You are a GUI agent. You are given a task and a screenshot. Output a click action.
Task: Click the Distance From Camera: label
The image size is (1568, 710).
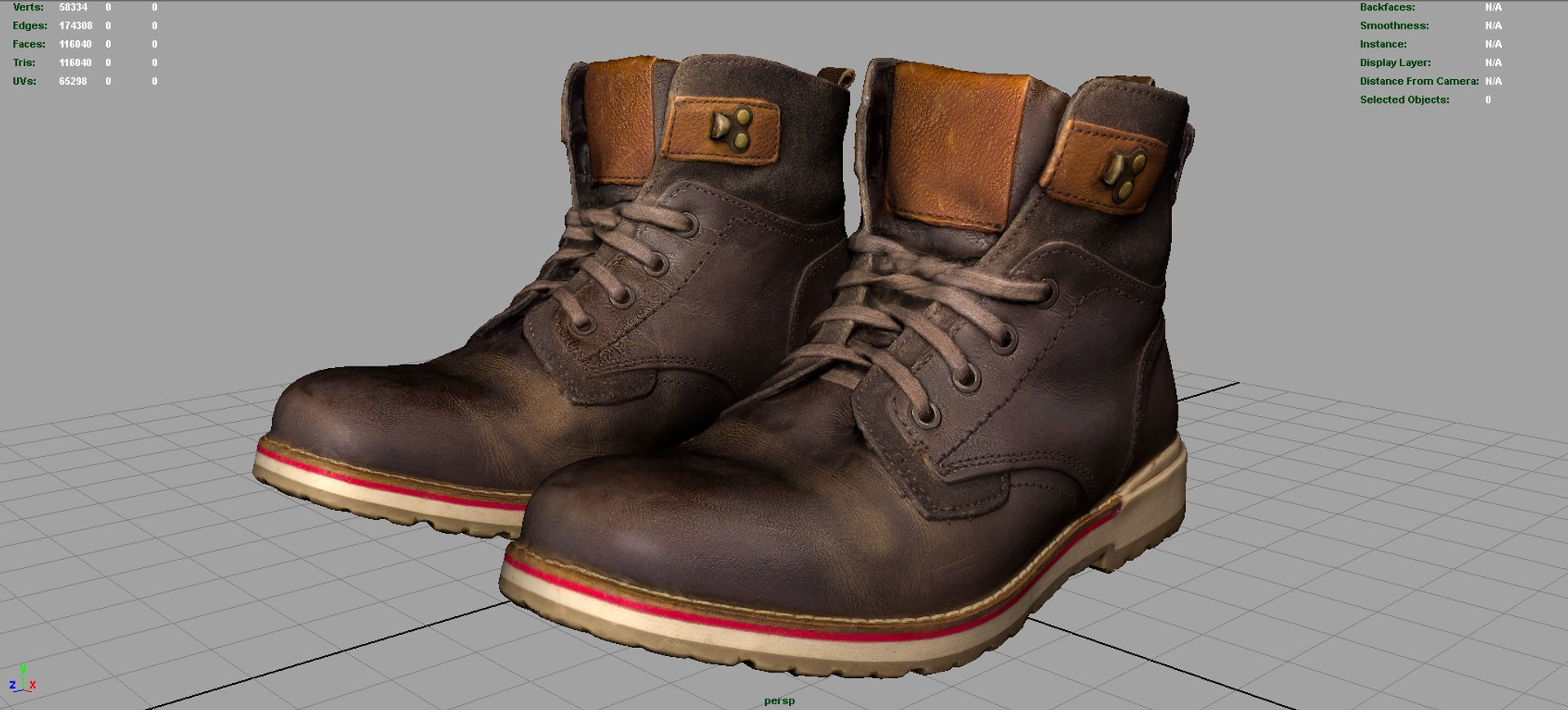(x=1419, y=82)
